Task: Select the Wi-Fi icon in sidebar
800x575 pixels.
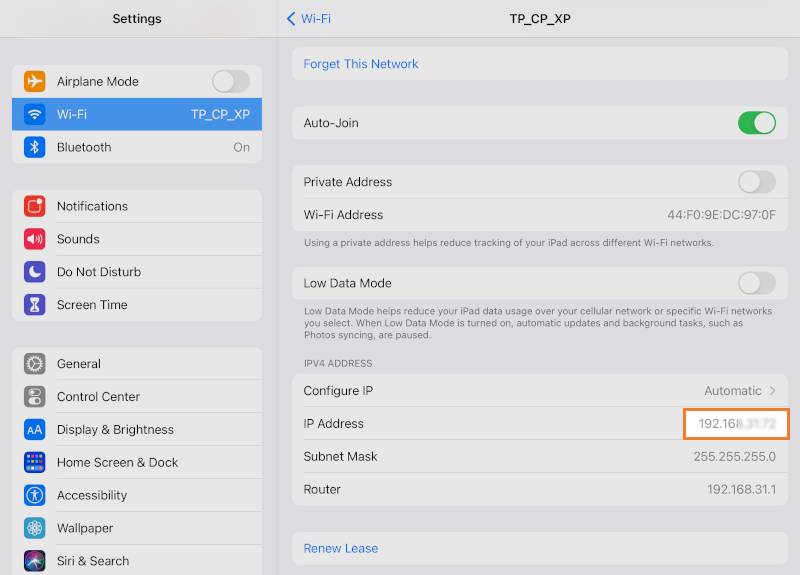Action: coord(35,114)
